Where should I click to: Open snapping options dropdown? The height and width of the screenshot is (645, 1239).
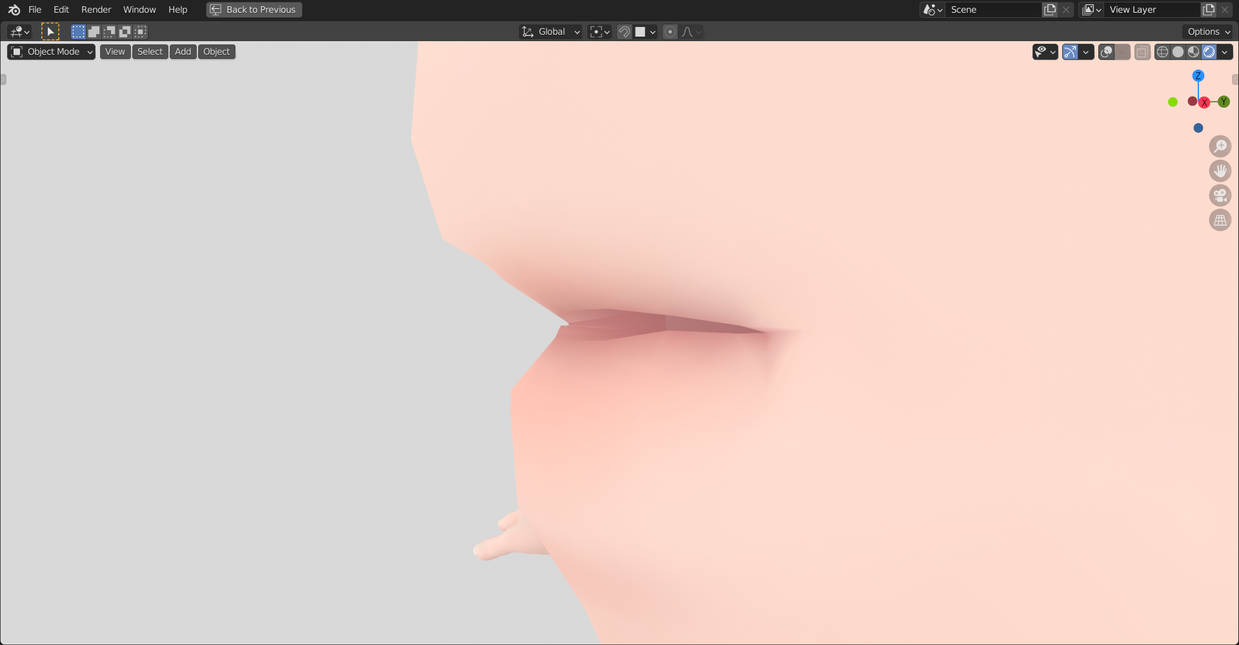[645, 32]
